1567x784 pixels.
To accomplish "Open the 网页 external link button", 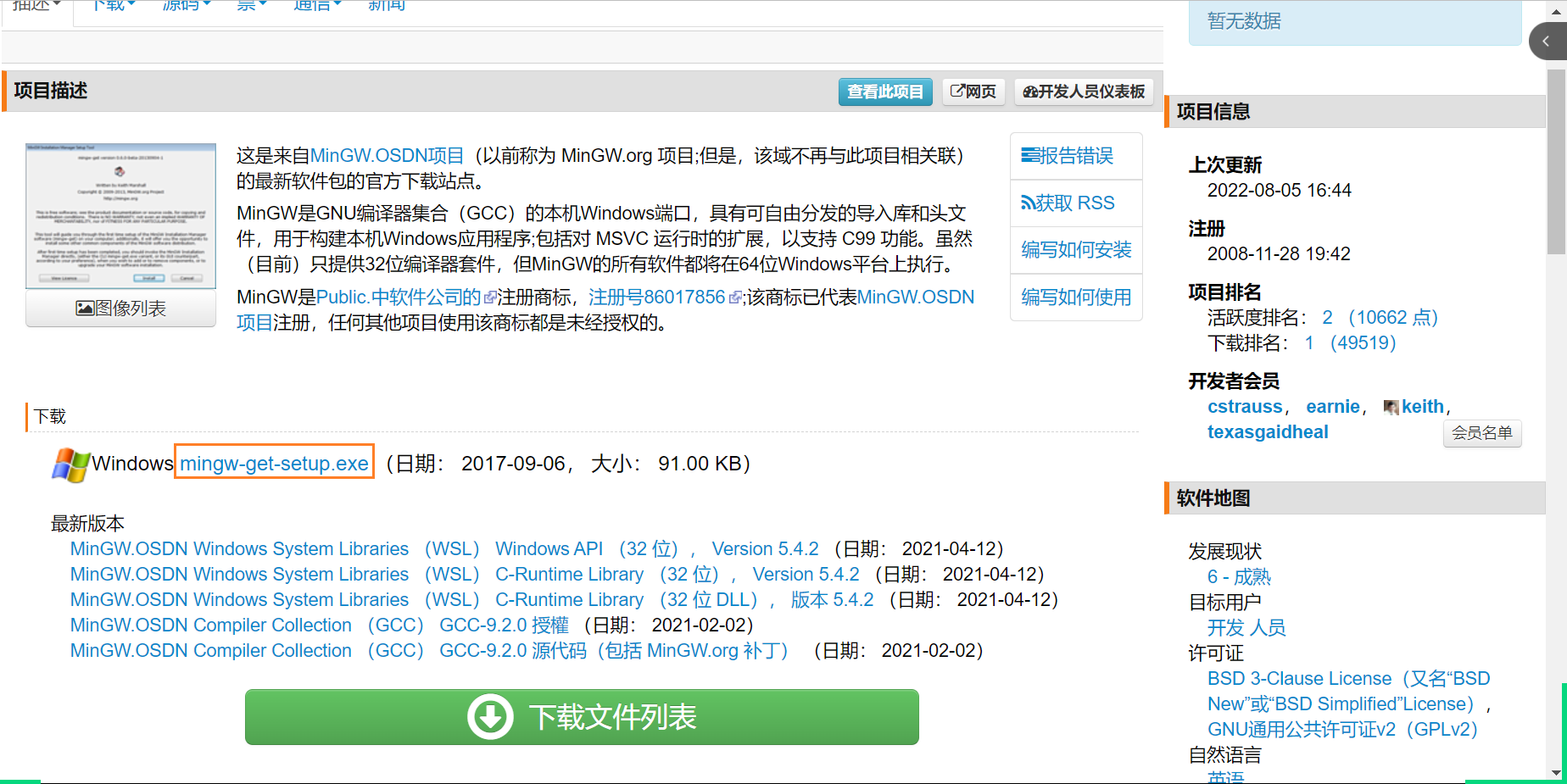I will point(973,92).
